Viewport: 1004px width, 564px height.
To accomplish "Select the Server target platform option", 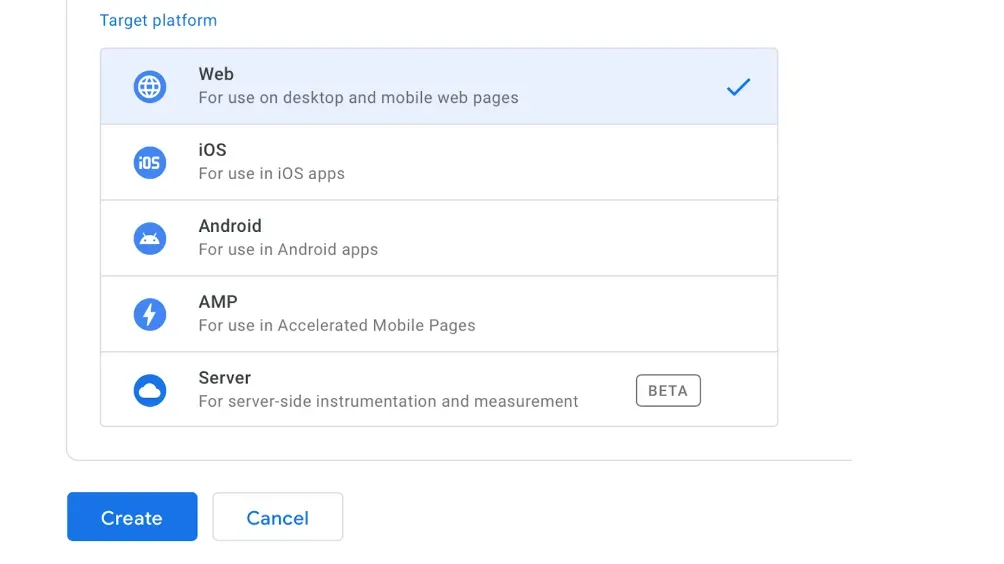I will [439, 389].
